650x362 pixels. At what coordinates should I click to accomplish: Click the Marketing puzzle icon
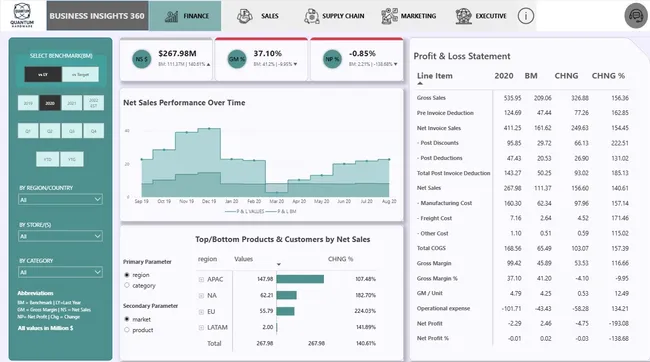point(389,16)
